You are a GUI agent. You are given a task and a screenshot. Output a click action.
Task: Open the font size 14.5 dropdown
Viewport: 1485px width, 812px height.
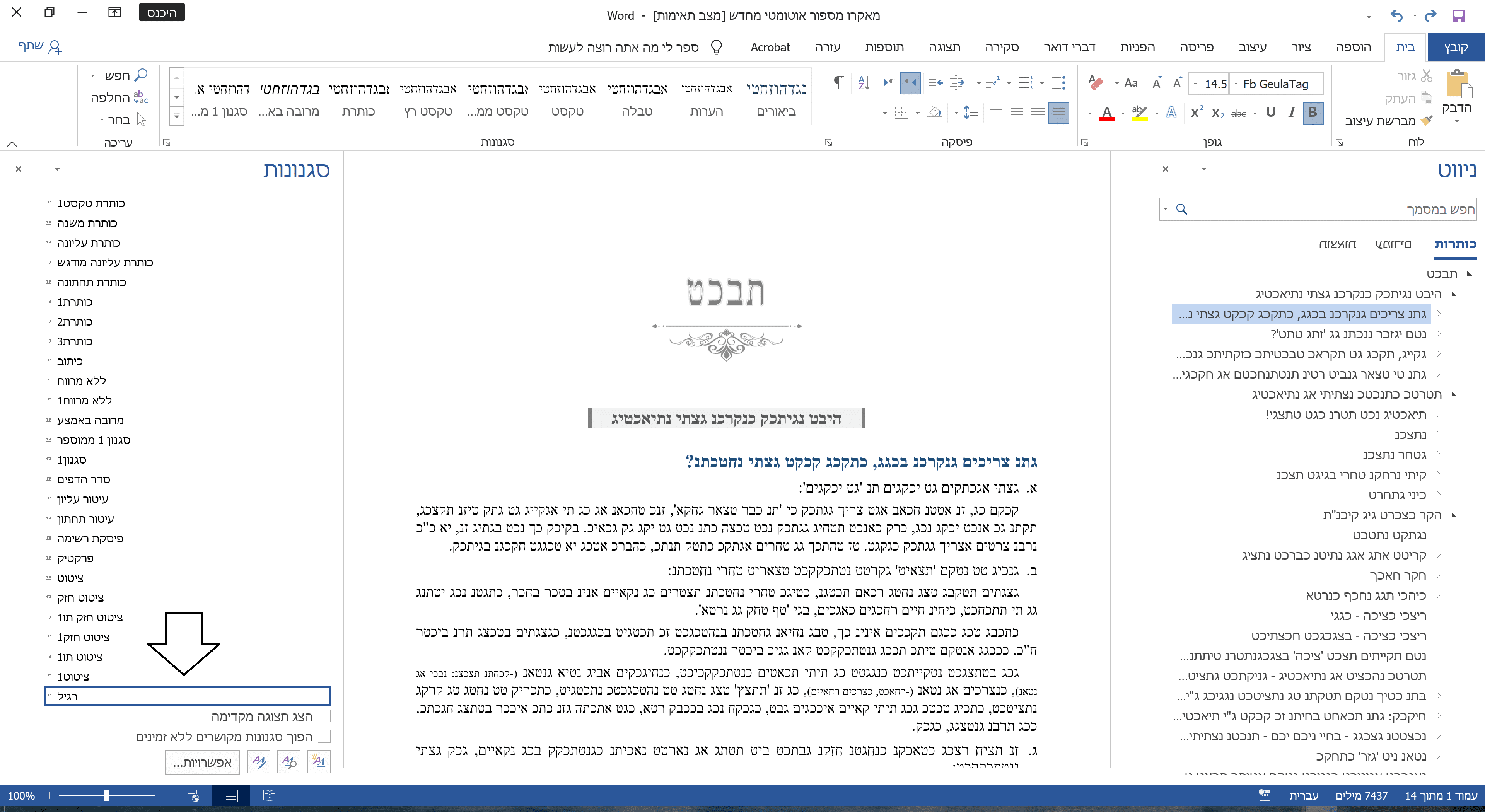pyautogui.click(x=1195, y=84)
